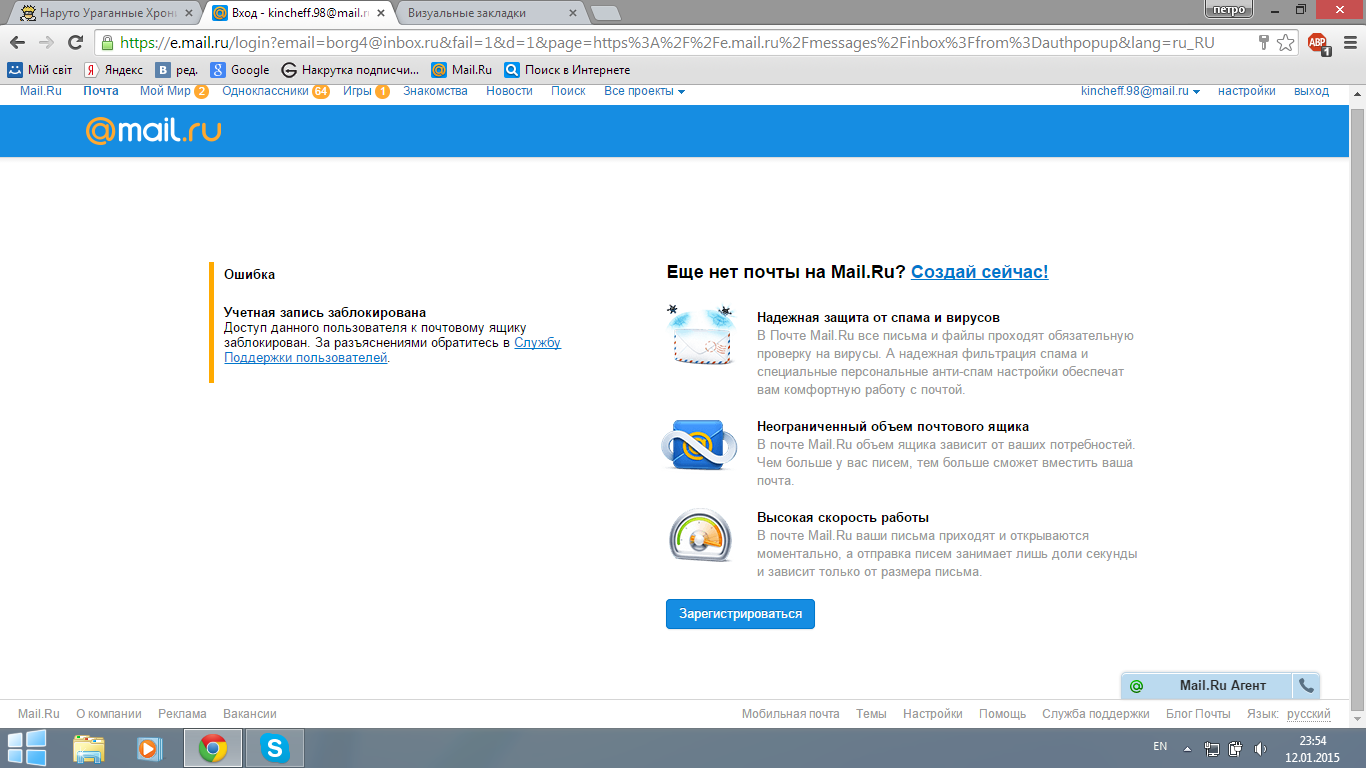Open the Накрутка подписчи... bookmark

point(351,70)
